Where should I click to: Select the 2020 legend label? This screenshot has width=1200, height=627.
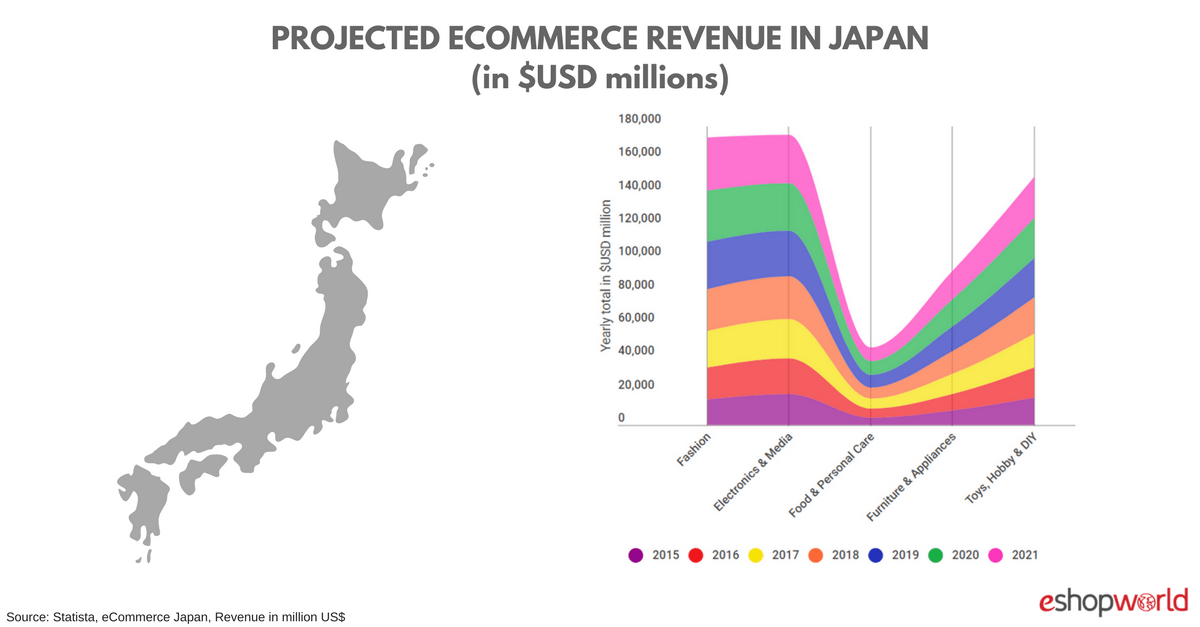tap(966, 555)
